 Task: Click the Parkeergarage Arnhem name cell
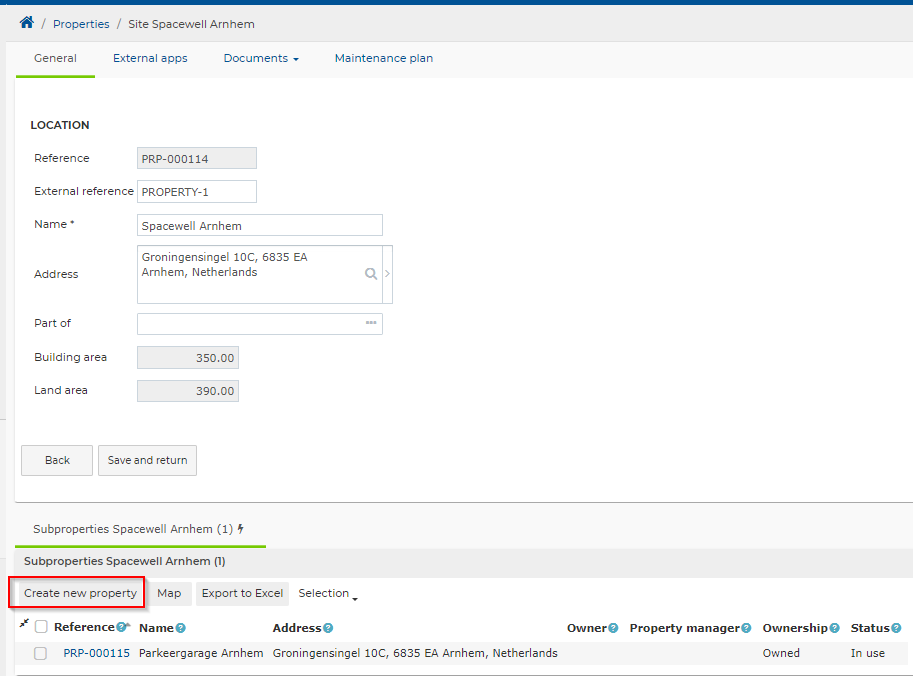coord(201,653)
